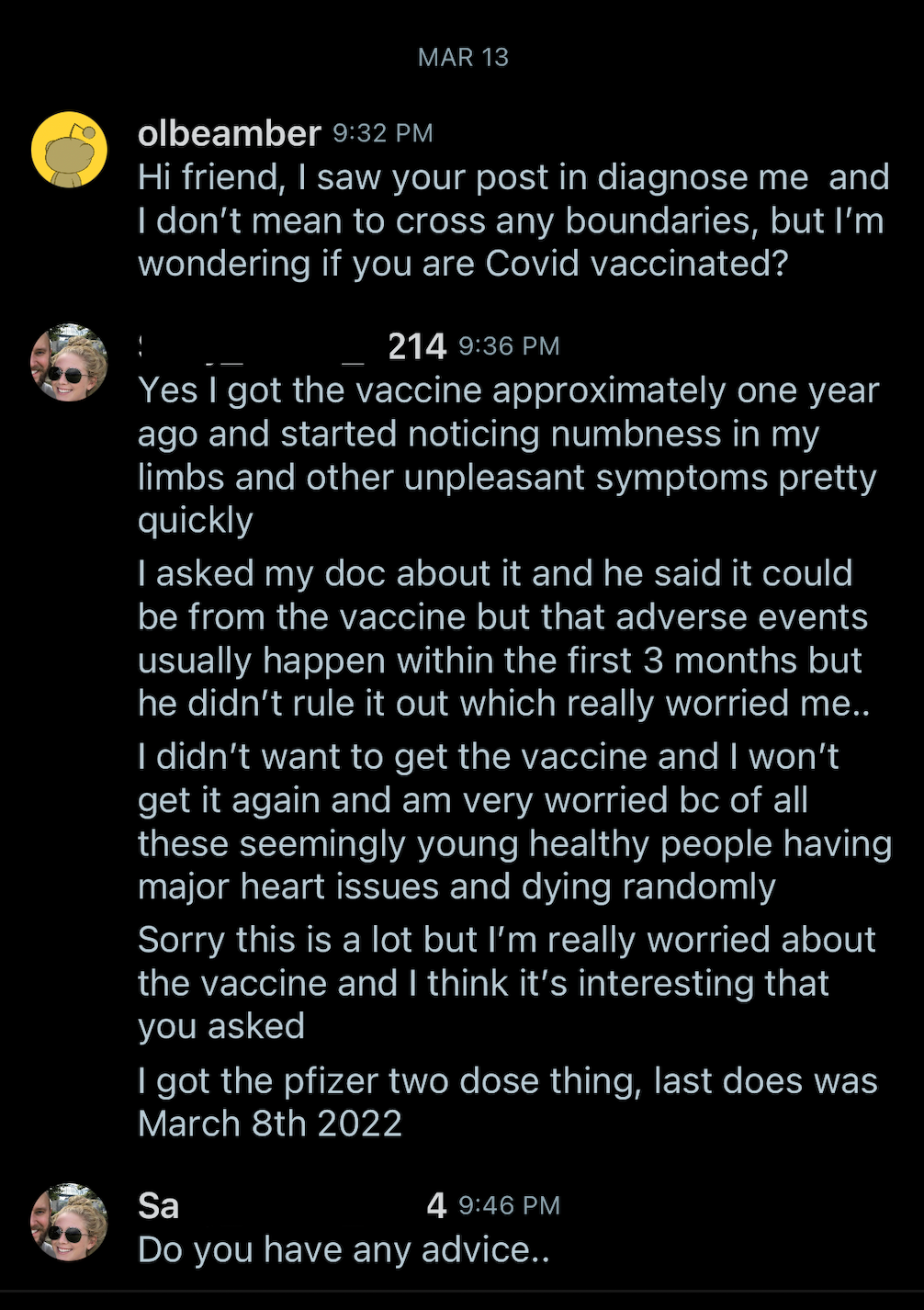Select message starting 'Hi friend, I saw'
924x1310 pixels.
tap(513, 220)
